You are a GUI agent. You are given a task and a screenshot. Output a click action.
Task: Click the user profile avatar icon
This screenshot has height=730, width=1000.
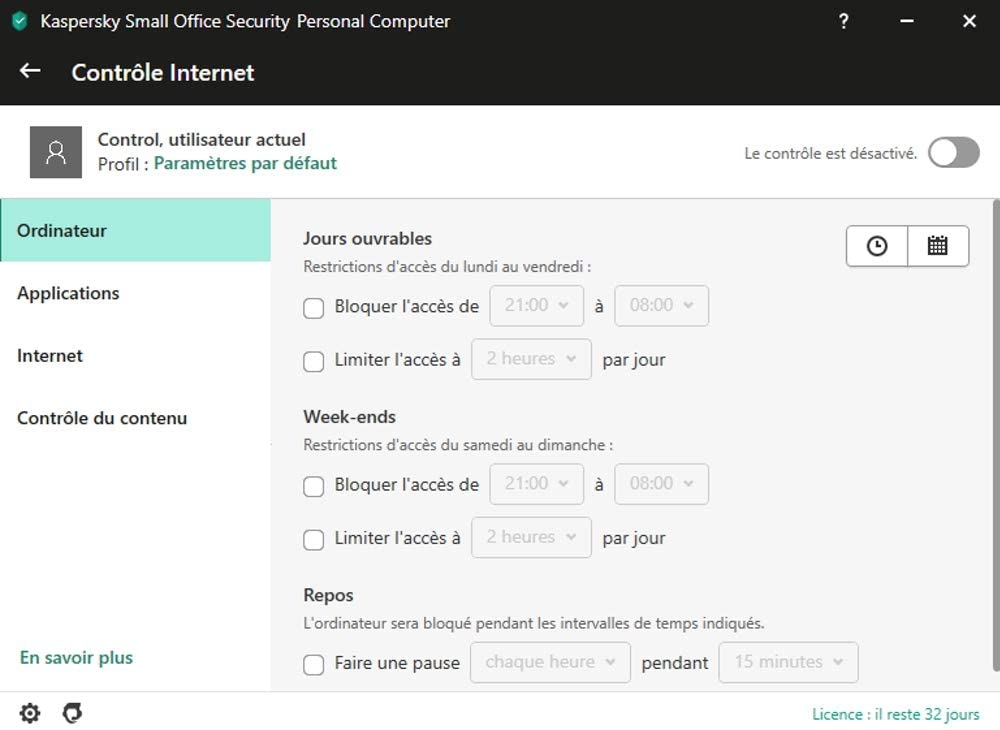tap(56, 152)
